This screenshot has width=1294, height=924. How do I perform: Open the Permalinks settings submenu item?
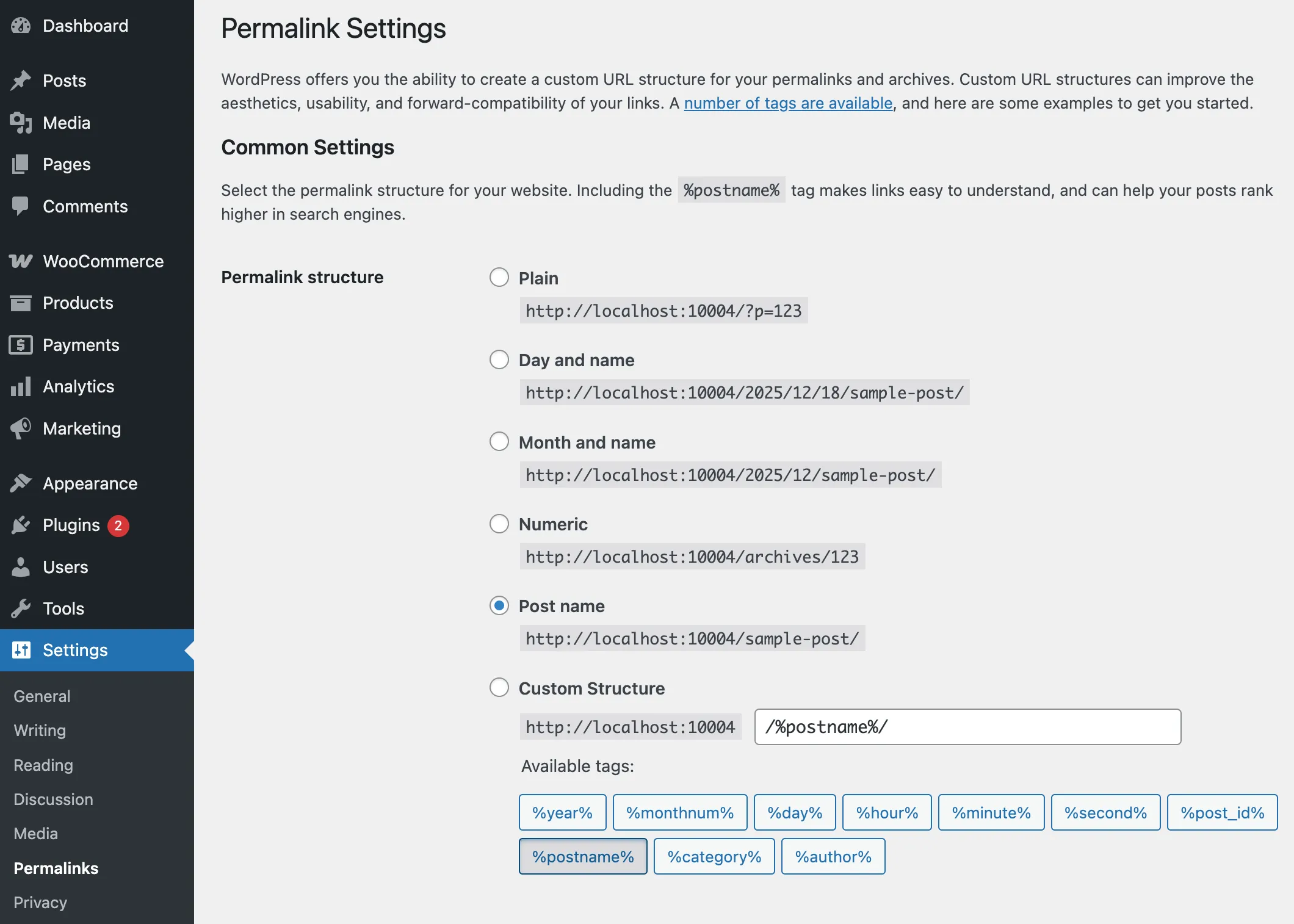[56, 868]
